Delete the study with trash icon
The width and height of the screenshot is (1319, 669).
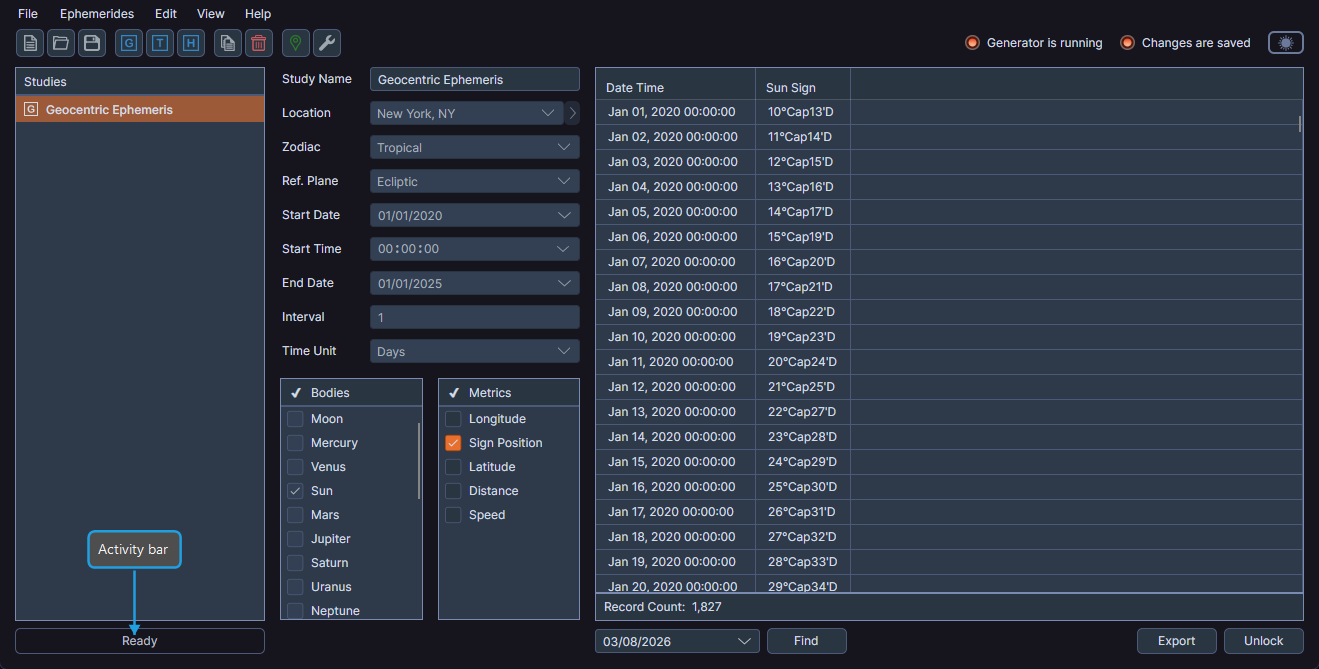coord(258,43)
